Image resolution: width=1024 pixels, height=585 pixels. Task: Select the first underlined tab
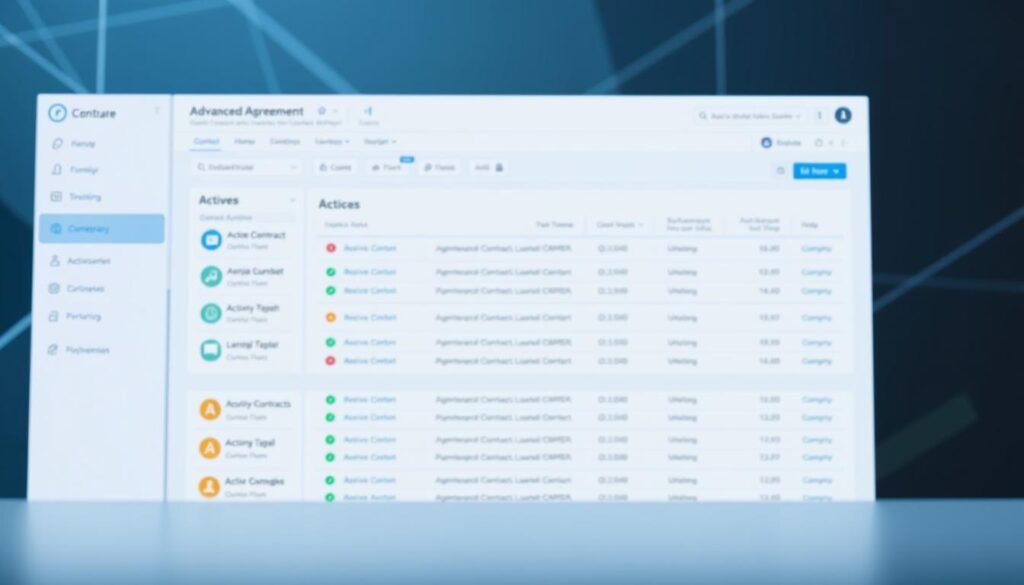pos(206,142)
